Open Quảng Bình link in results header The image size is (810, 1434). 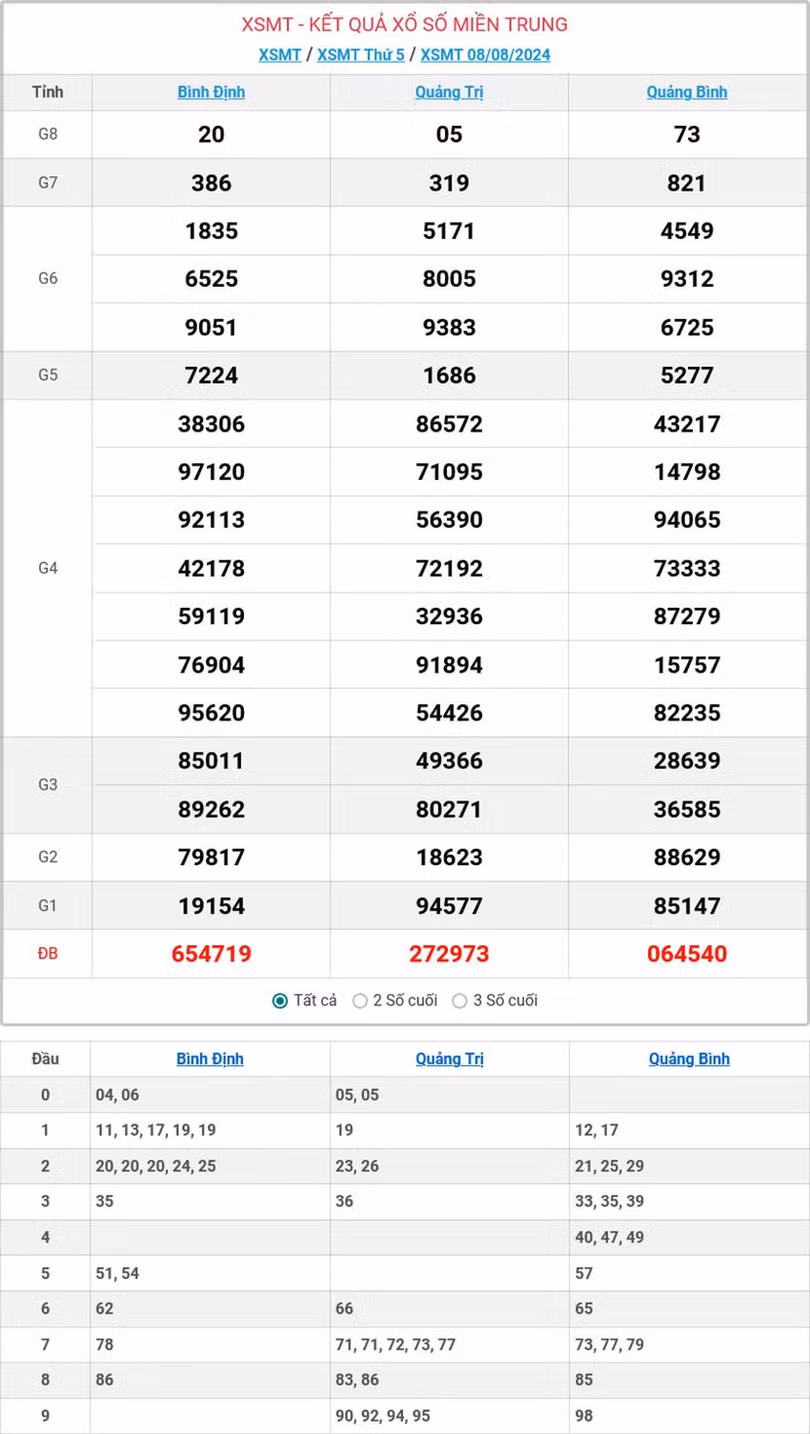687,92
